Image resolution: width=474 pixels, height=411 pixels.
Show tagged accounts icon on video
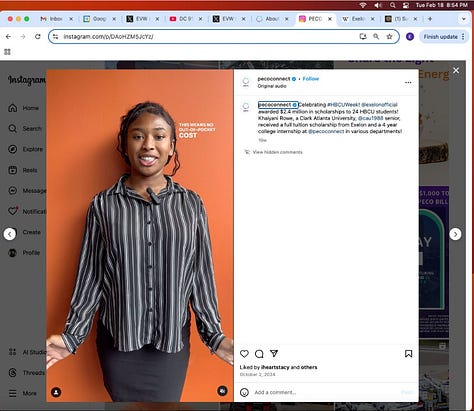[x=56, y=392]
